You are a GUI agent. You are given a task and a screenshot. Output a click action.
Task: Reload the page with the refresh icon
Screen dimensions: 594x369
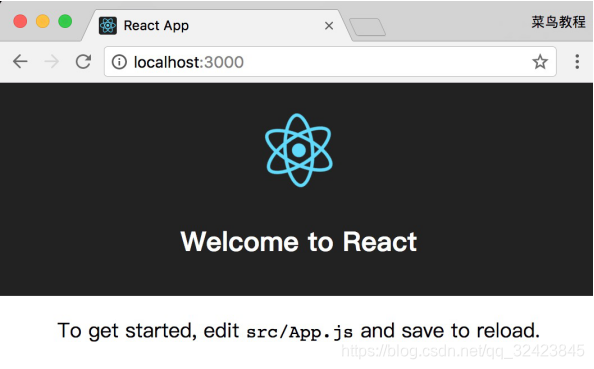pos(83,61)
